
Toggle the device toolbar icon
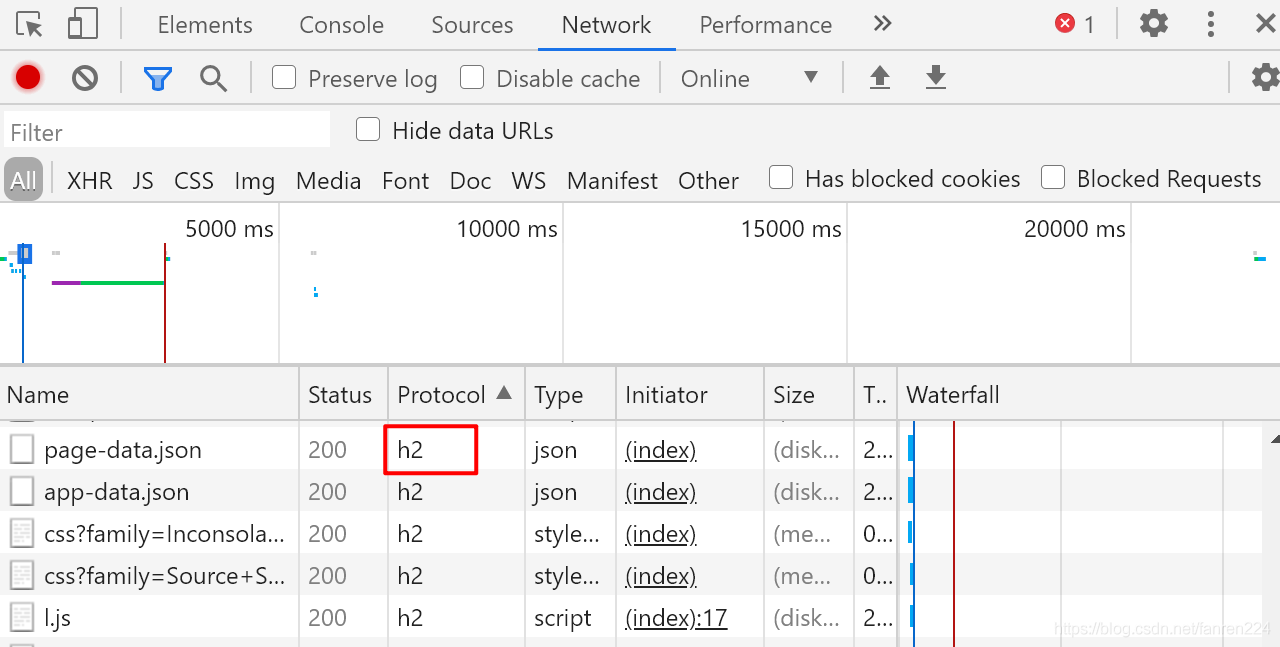(82, 24)
